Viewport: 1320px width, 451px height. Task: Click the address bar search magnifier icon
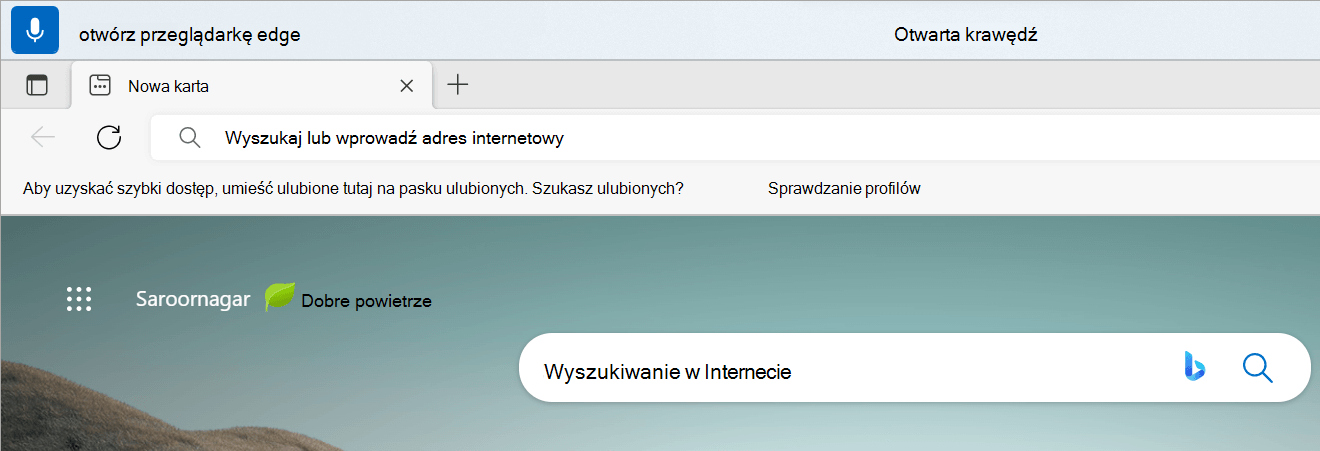point(190,138)
